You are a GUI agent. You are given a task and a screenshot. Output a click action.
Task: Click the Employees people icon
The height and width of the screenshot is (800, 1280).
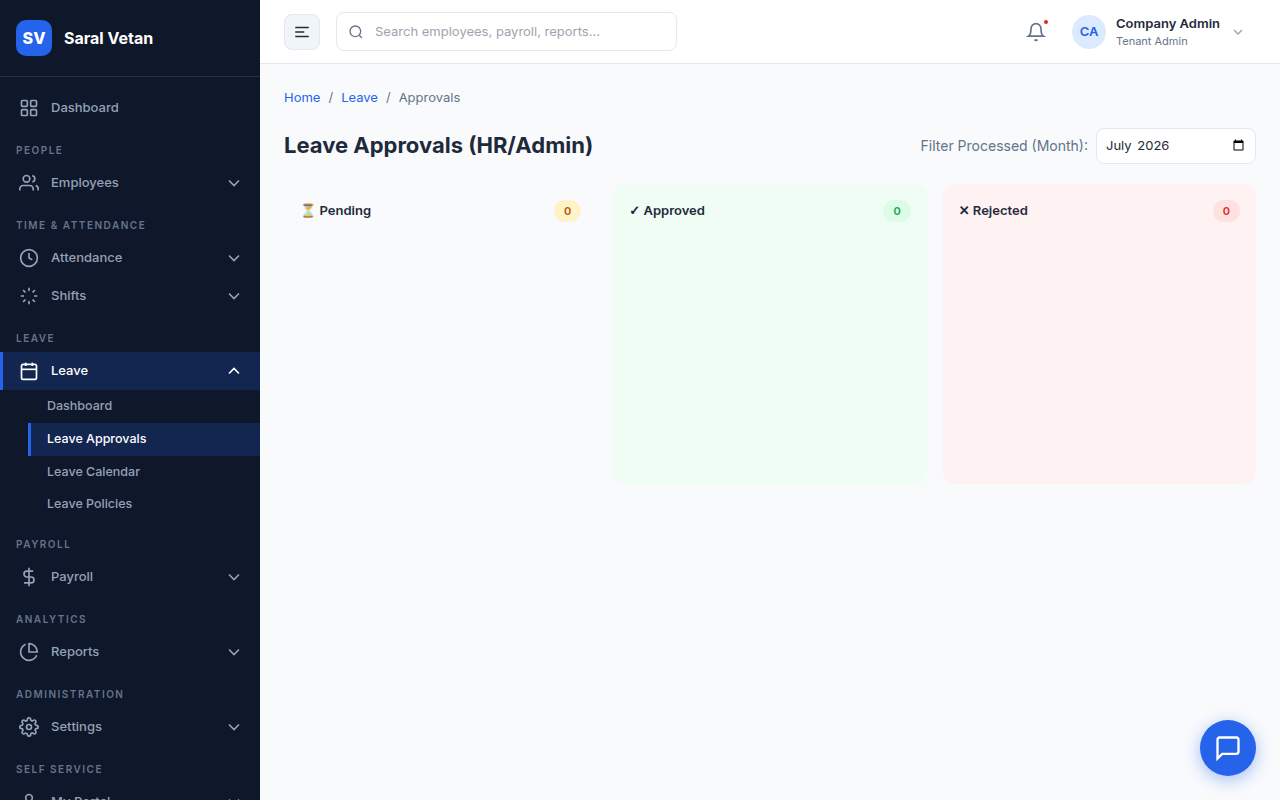pos(29,183)
